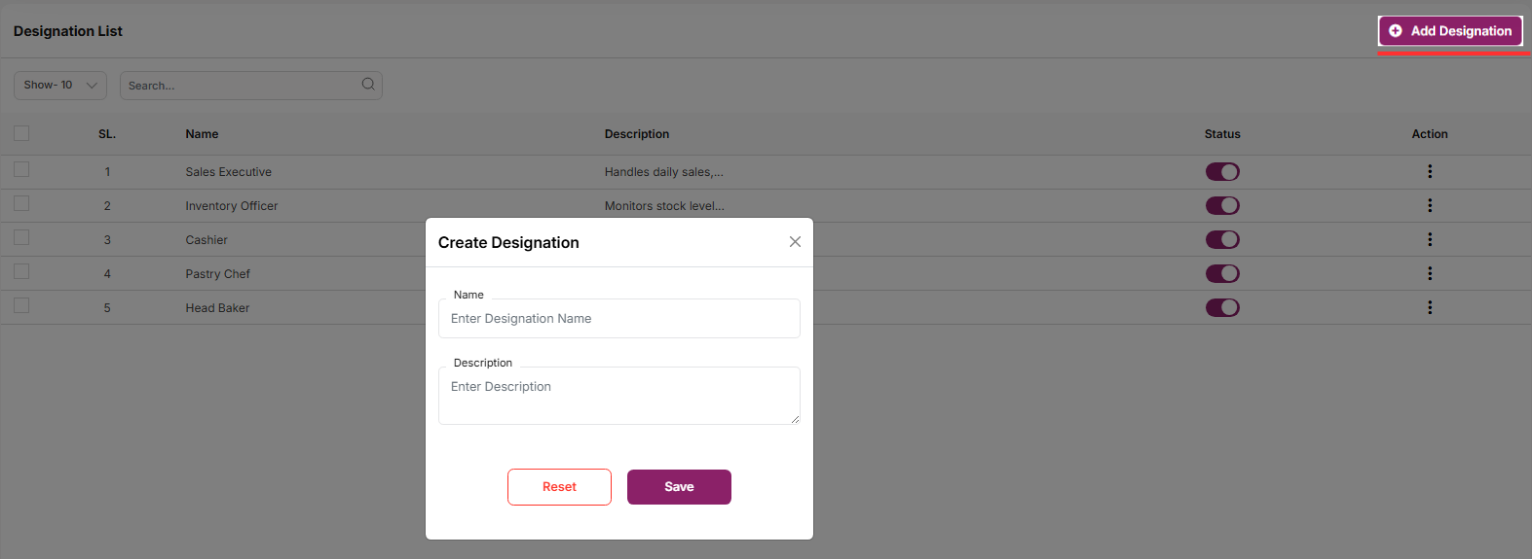Click the Add Designation button
Viewport: 1533px width, 560px height.
tap(1450, 31)
